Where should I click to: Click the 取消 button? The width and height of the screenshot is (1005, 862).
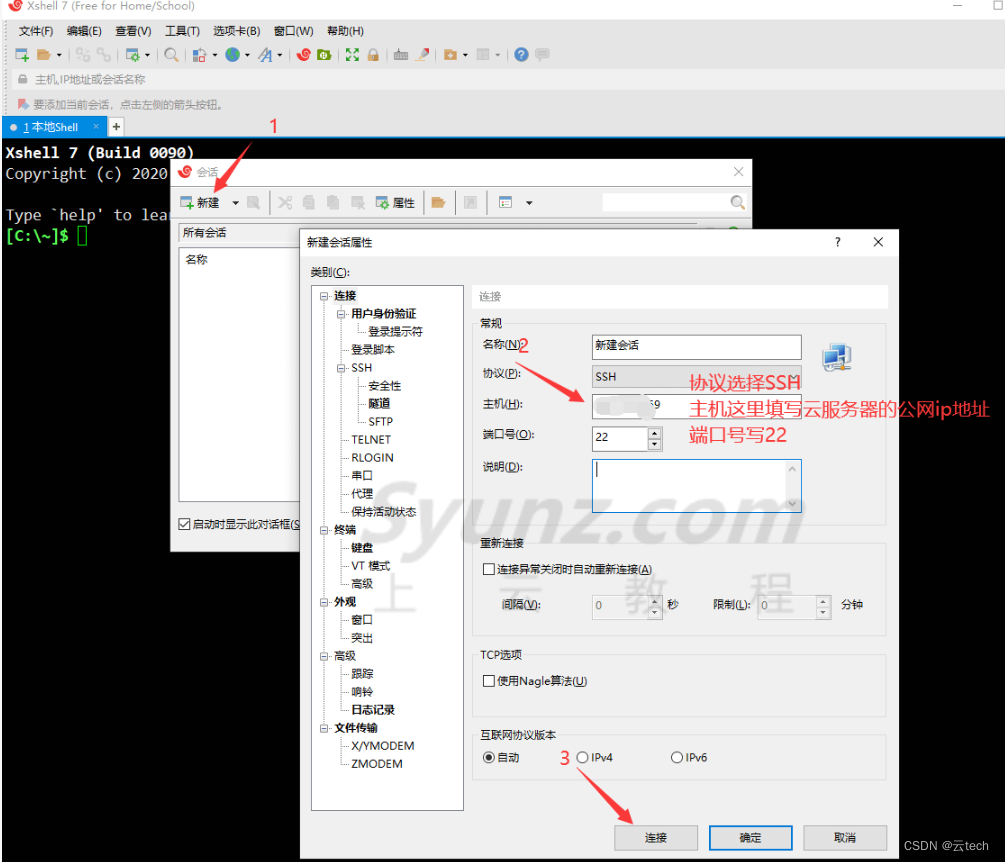[845, 838]
